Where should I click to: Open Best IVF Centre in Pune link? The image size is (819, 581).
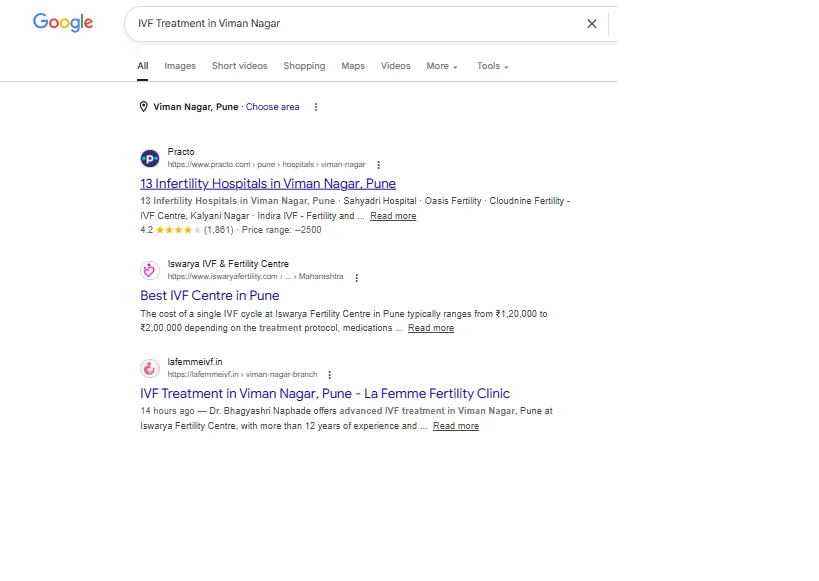pos(209,295)
